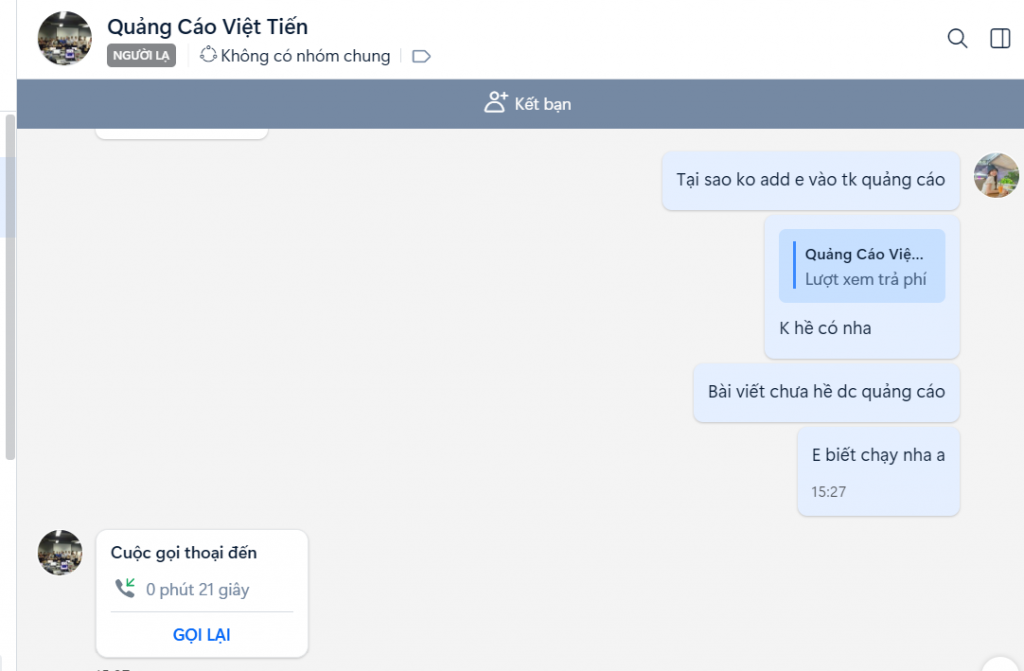Click the add friend person icon
This screenshot has height=671, width=1024.
pos(496,103)
